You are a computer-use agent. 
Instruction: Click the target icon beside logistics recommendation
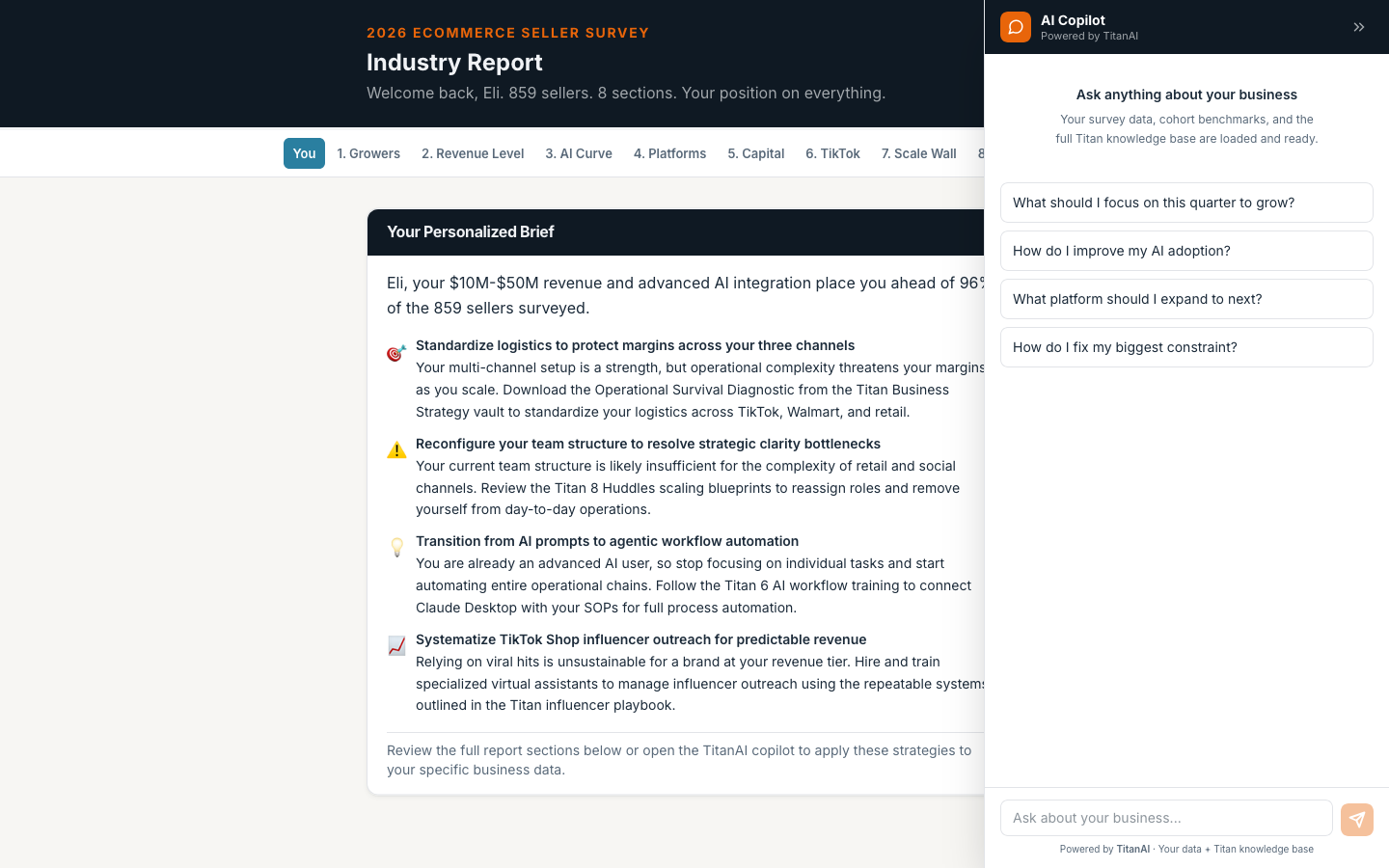[x=396, y=353]
